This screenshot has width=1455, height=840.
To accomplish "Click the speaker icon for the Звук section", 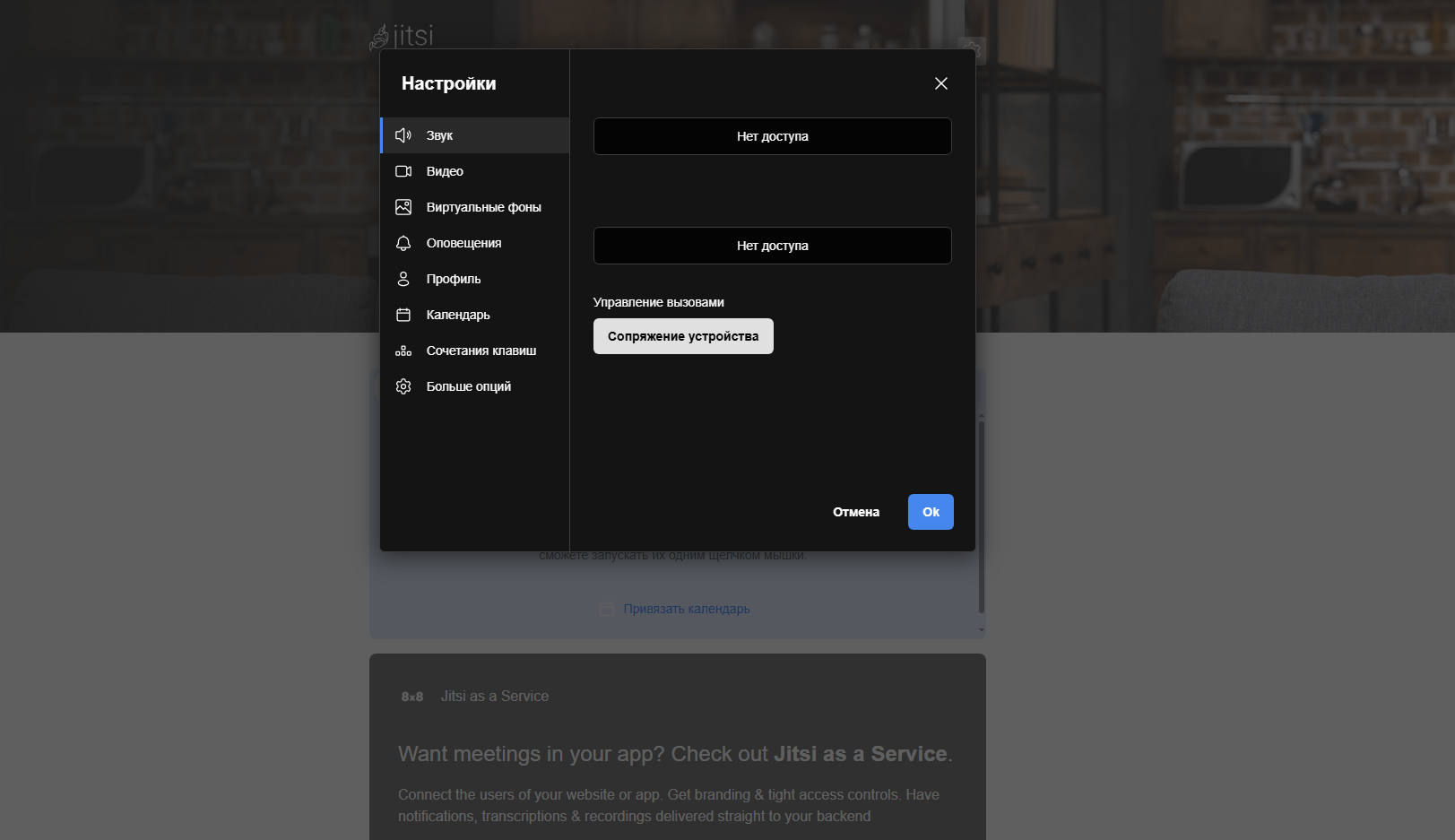I will tap(403, 135).
